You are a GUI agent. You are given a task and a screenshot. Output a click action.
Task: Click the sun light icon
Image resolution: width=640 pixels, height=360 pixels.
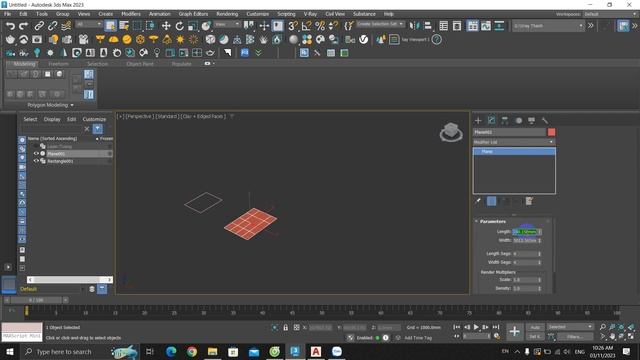180,40
